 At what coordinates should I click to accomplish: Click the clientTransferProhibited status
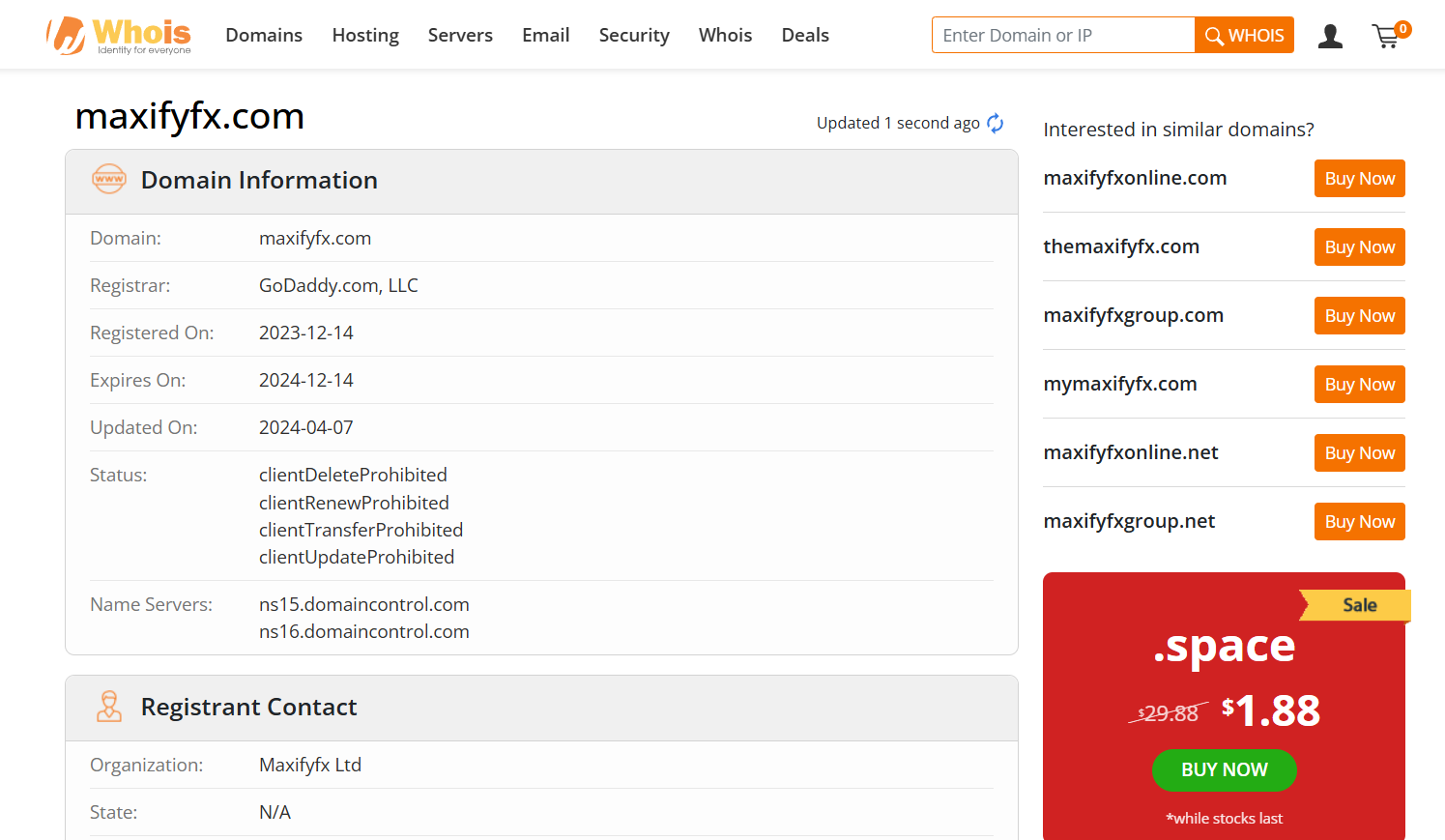pyautogui.click(x=361, y=530)
